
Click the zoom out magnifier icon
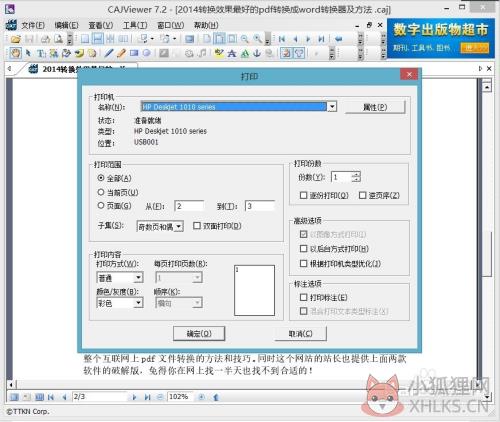click(245, 39)
